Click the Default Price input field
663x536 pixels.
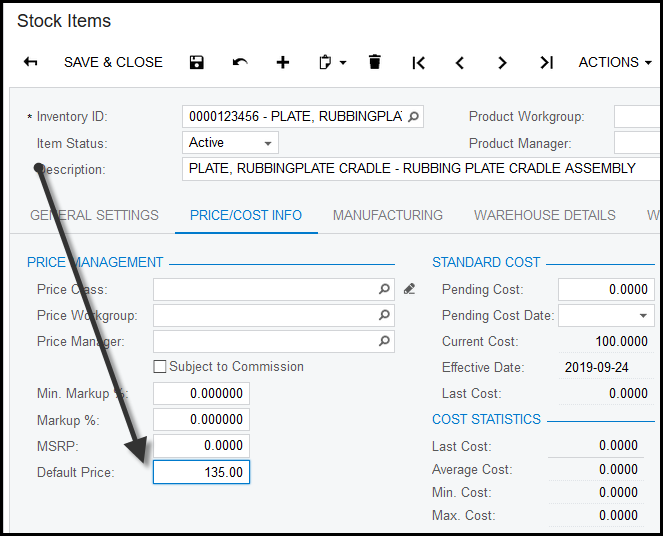(201, 472)
